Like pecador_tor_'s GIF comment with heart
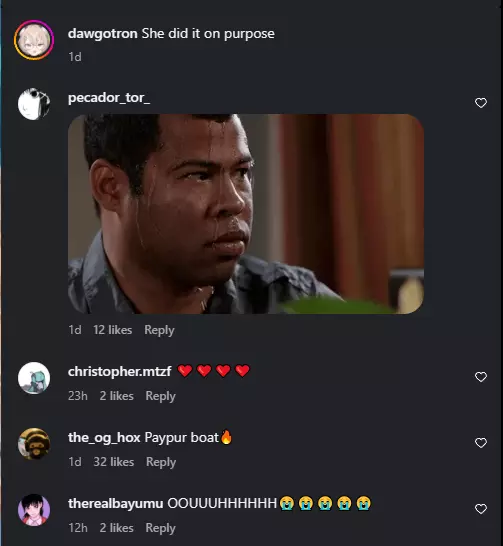 pos(481,103)
